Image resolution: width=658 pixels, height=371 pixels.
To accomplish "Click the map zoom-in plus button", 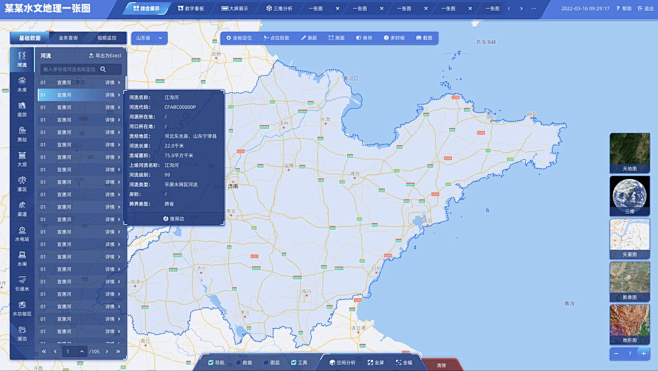I will pyautogui.click(x=643, y=353).
